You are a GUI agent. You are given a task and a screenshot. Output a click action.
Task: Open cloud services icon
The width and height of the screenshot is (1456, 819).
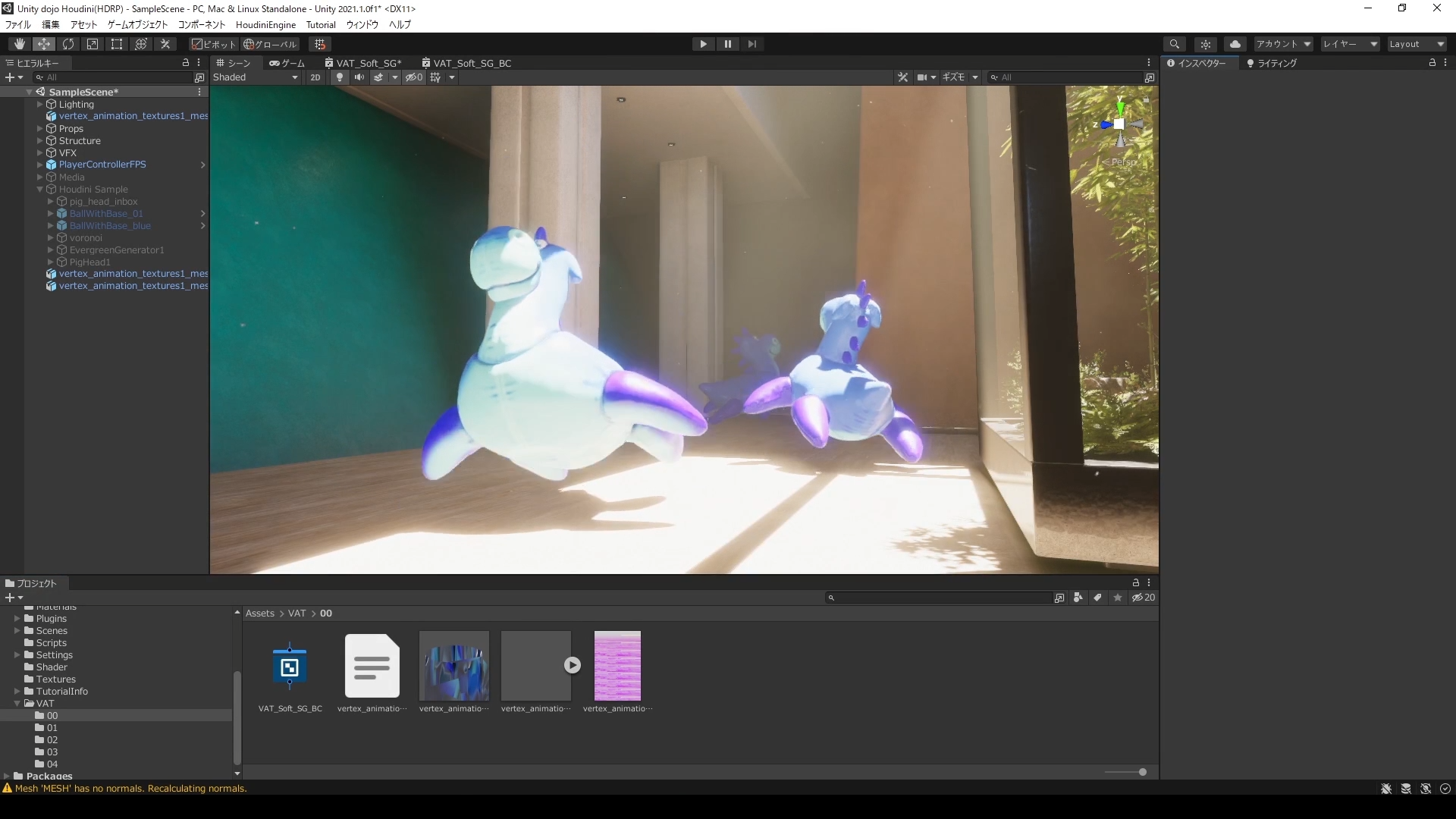pyautogui.click(x=1235, y=44)
